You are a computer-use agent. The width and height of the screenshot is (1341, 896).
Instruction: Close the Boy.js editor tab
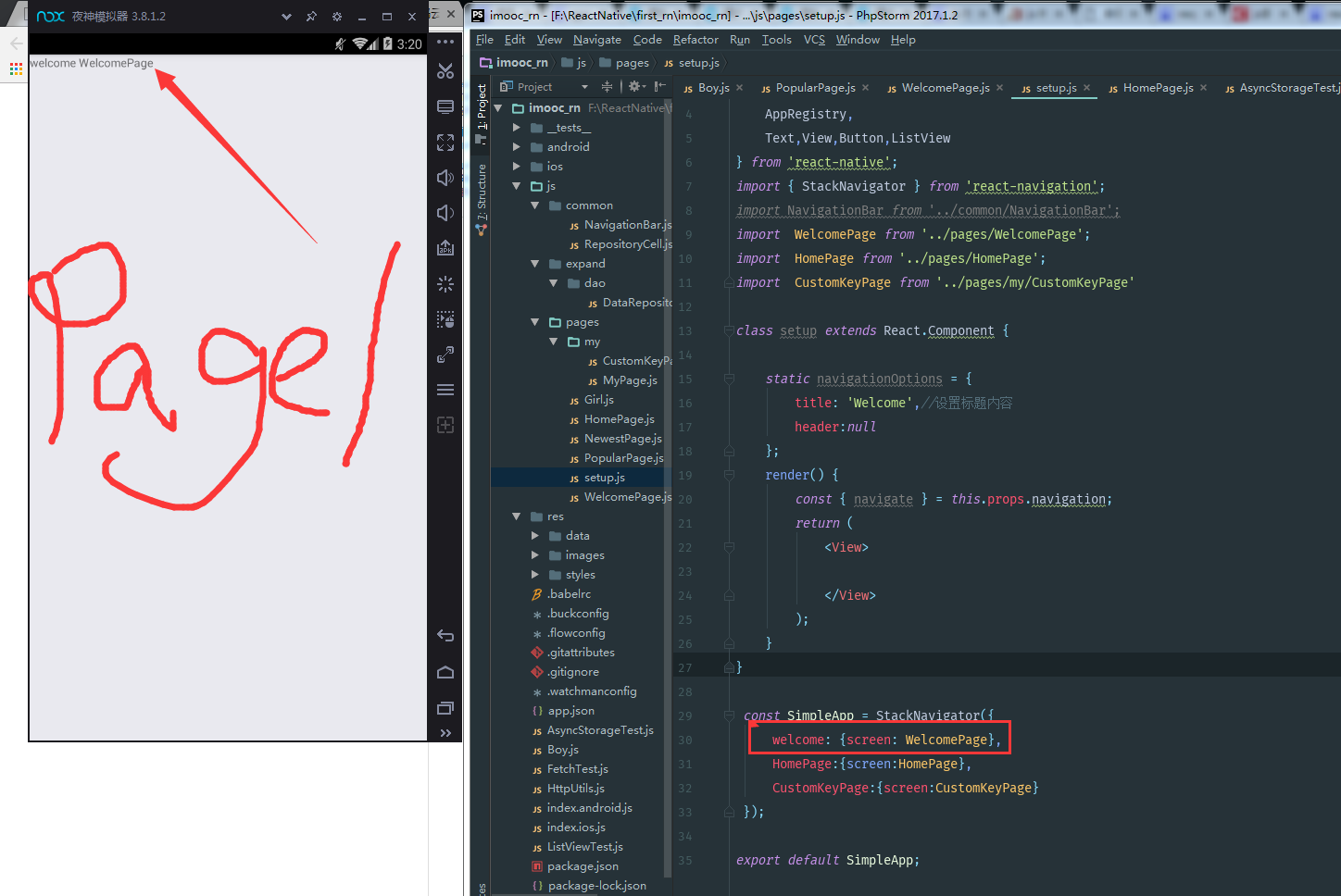tap(740, 88)
